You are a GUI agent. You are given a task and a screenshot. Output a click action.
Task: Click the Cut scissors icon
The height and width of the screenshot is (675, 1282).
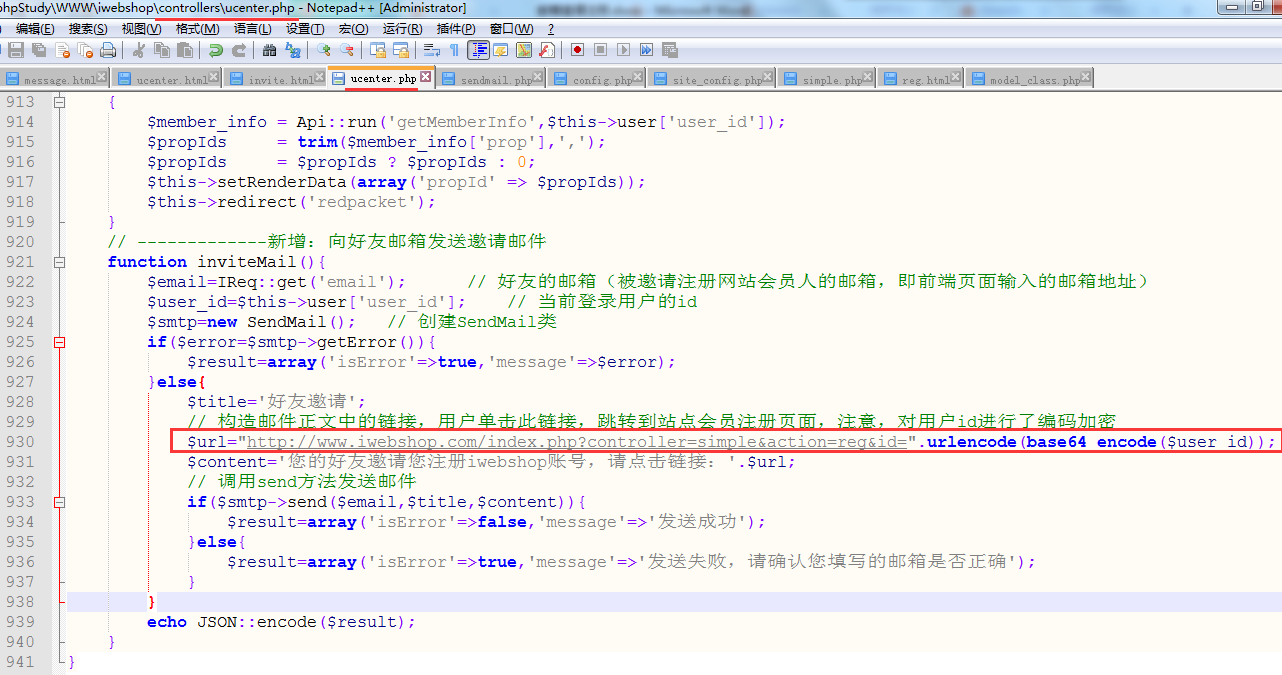(139, 50)
